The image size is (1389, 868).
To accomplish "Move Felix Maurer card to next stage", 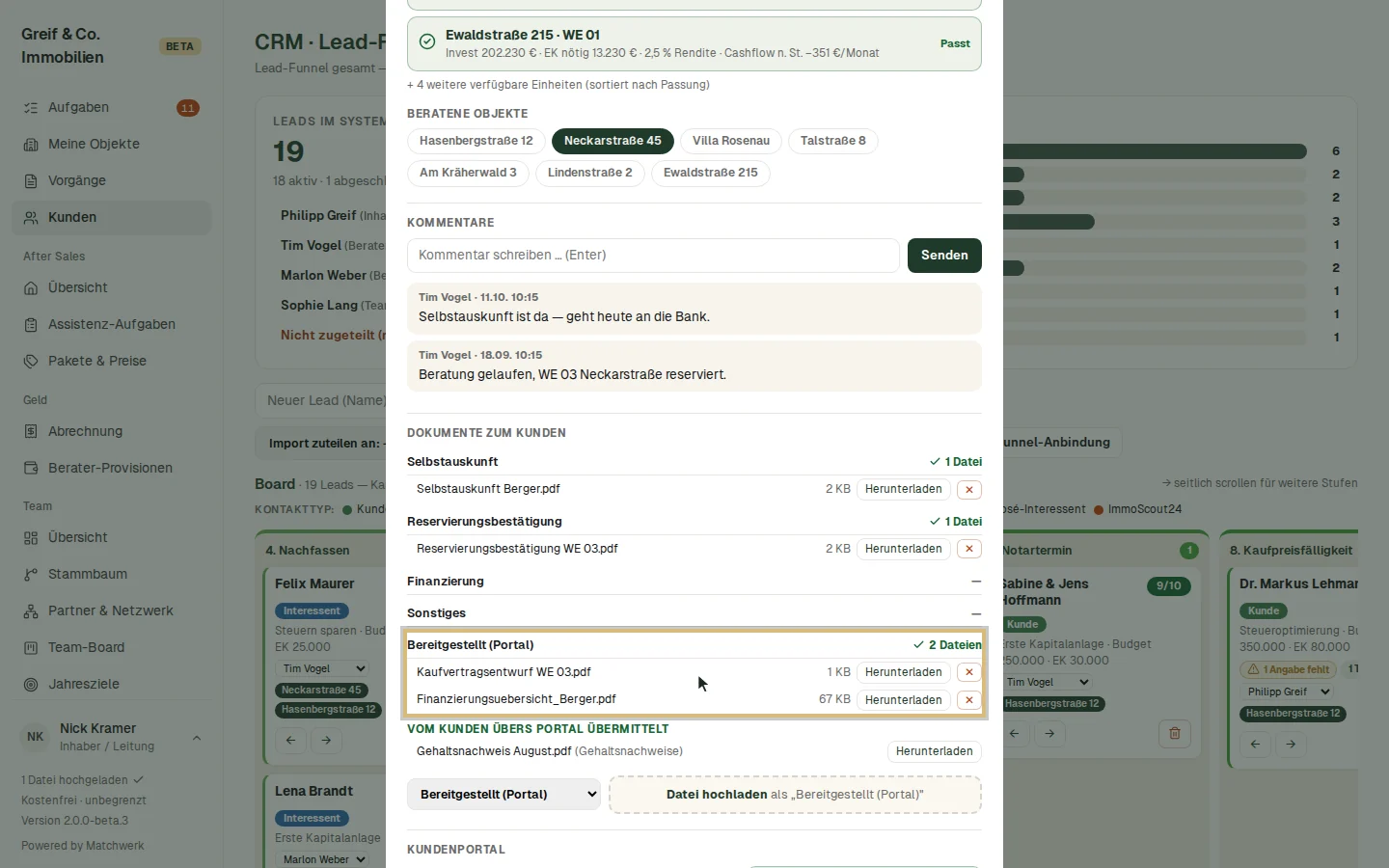I will click(x=326, y=741).
